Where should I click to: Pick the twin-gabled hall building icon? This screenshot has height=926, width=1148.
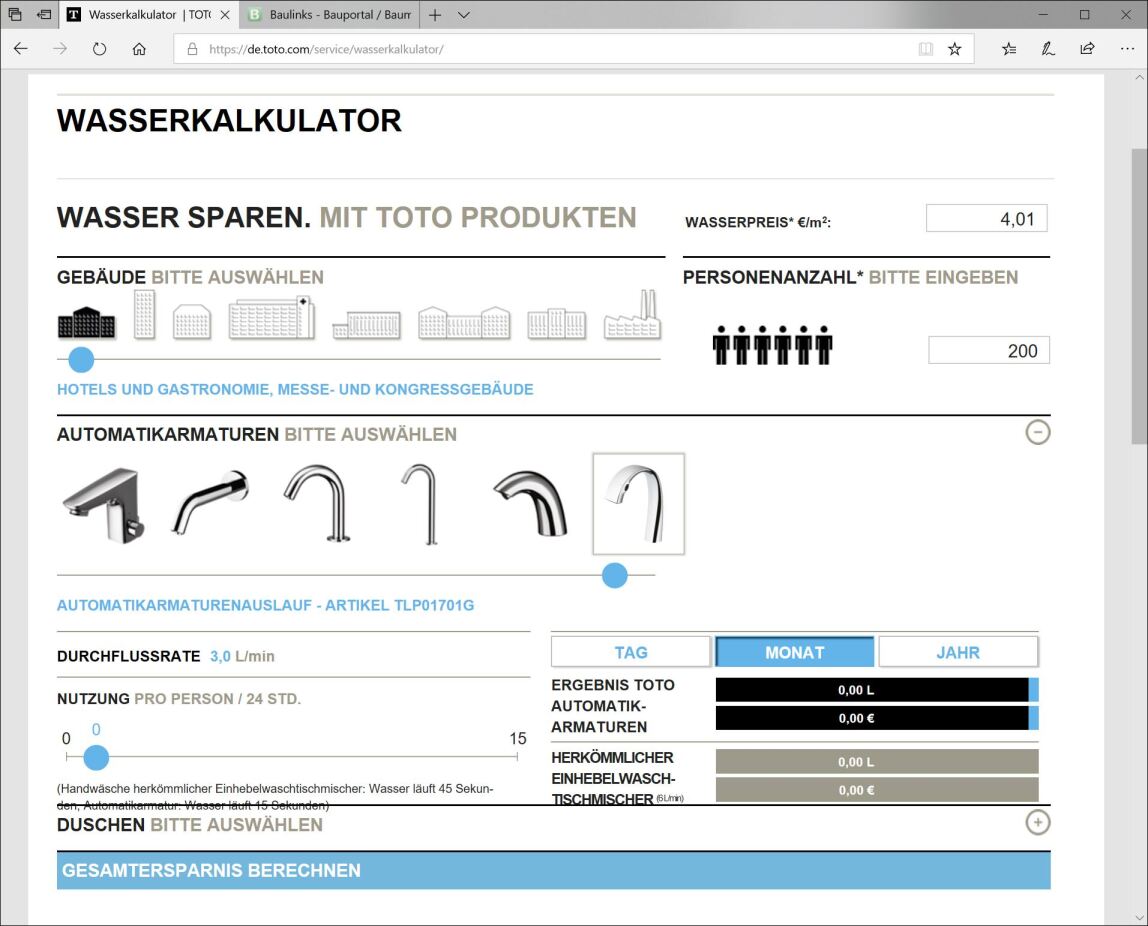click(x=464, y=322)
